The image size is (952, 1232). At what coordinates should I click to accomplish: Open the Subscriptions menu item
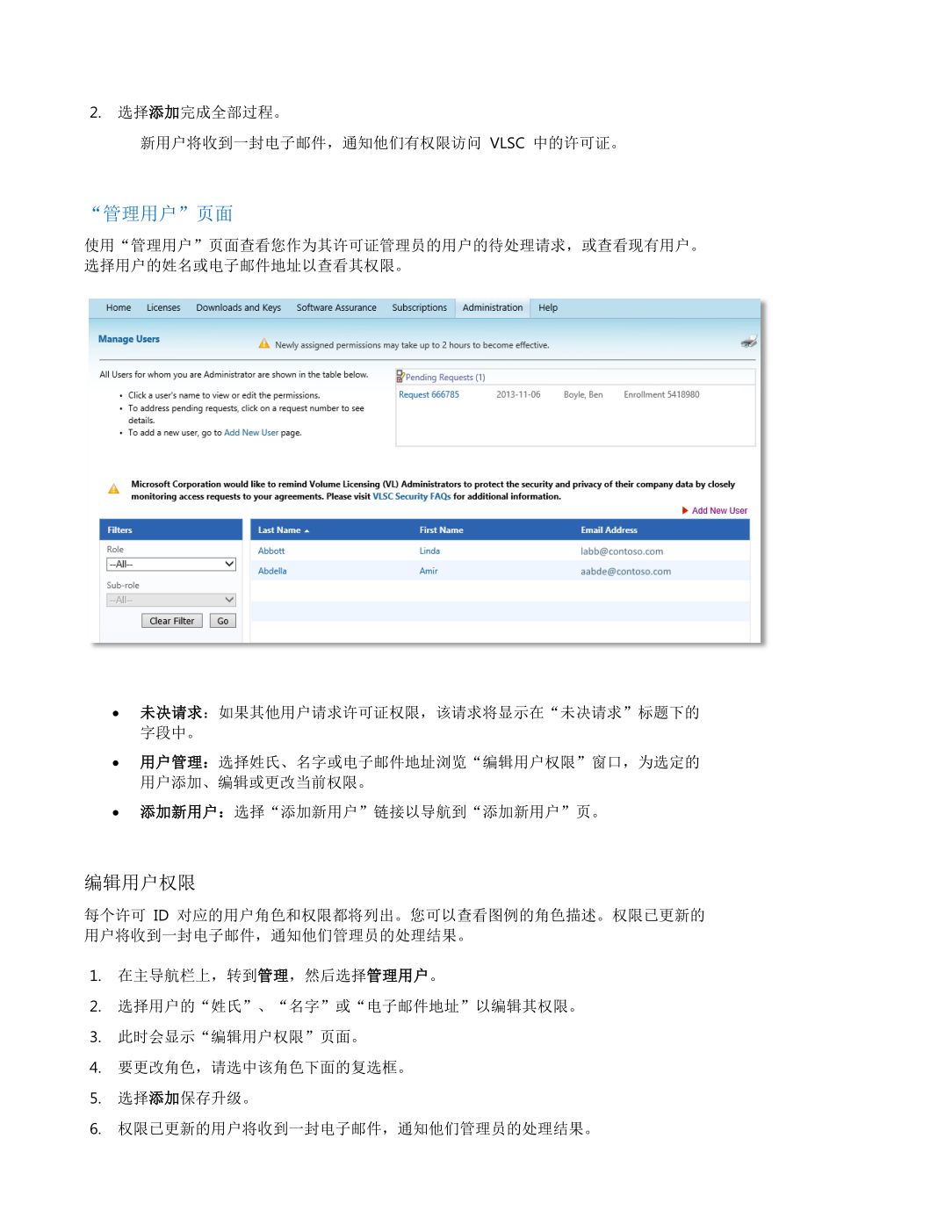(419, 308)
